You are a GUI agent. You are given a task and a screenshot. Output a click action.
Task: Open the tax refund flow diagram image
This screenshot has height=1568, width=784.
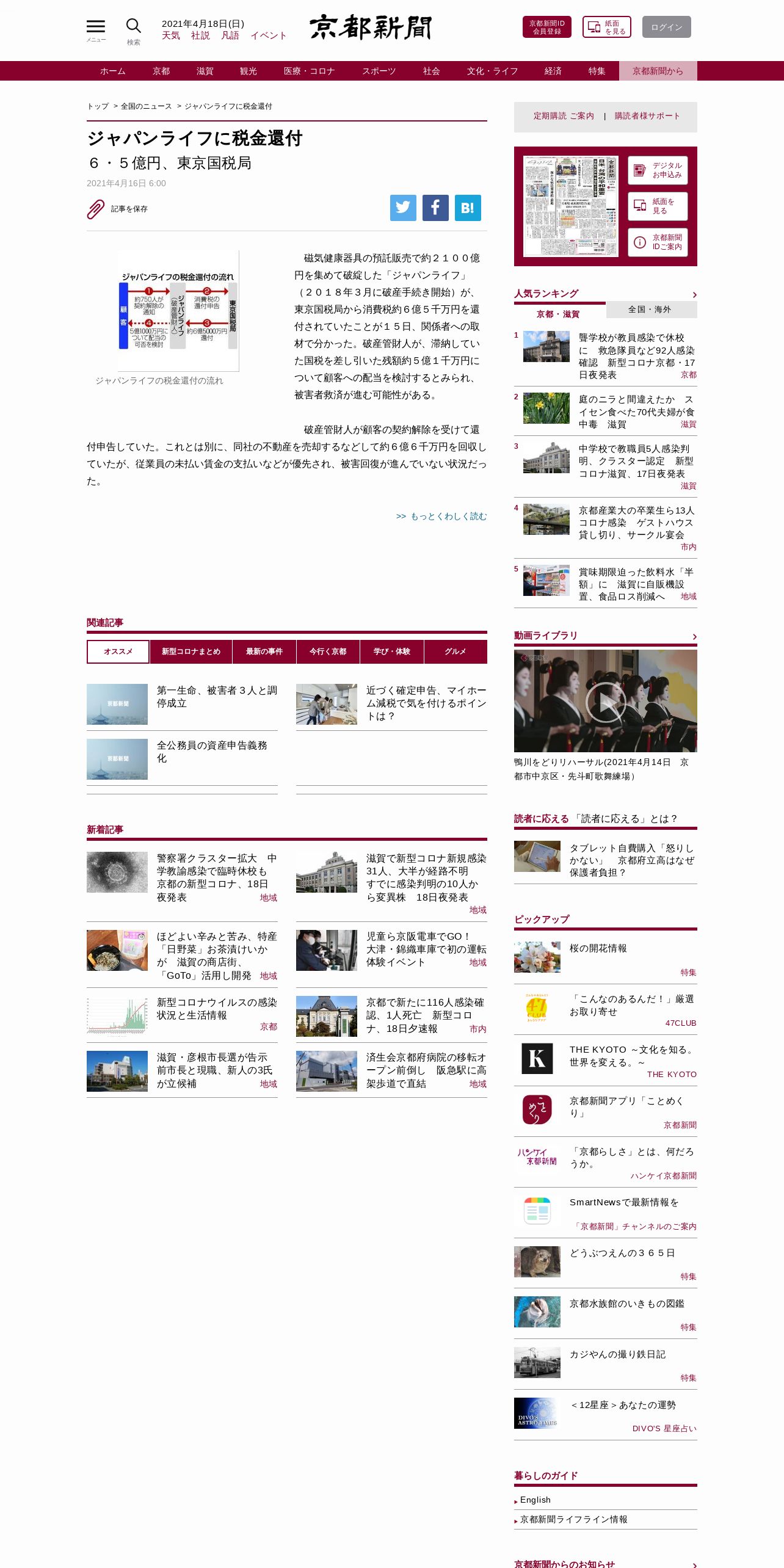[x=178, y=310]
